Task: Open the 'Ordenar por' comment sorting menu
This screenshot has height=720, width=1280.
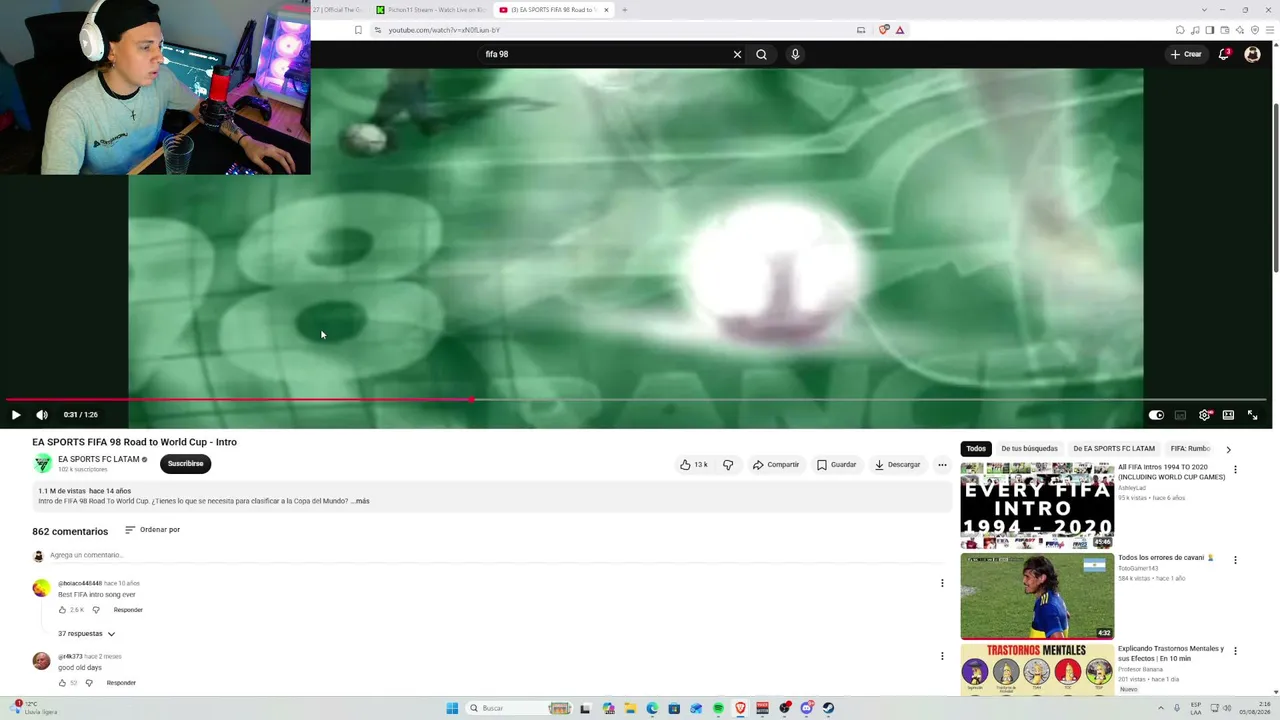Action: [x=153, y=530]
